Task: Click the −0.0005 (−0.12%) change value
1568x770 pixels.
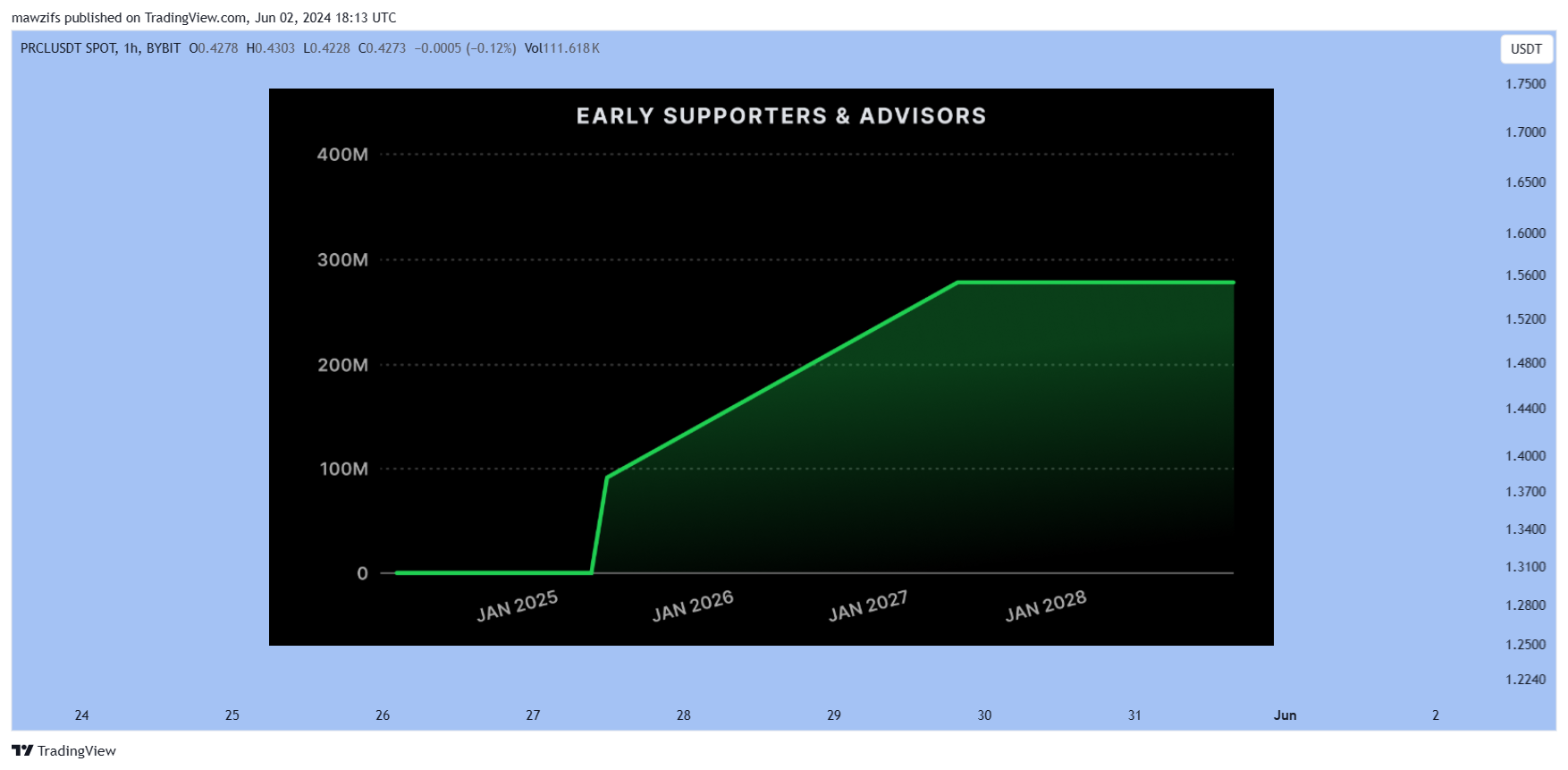Action: click(465, 48)
